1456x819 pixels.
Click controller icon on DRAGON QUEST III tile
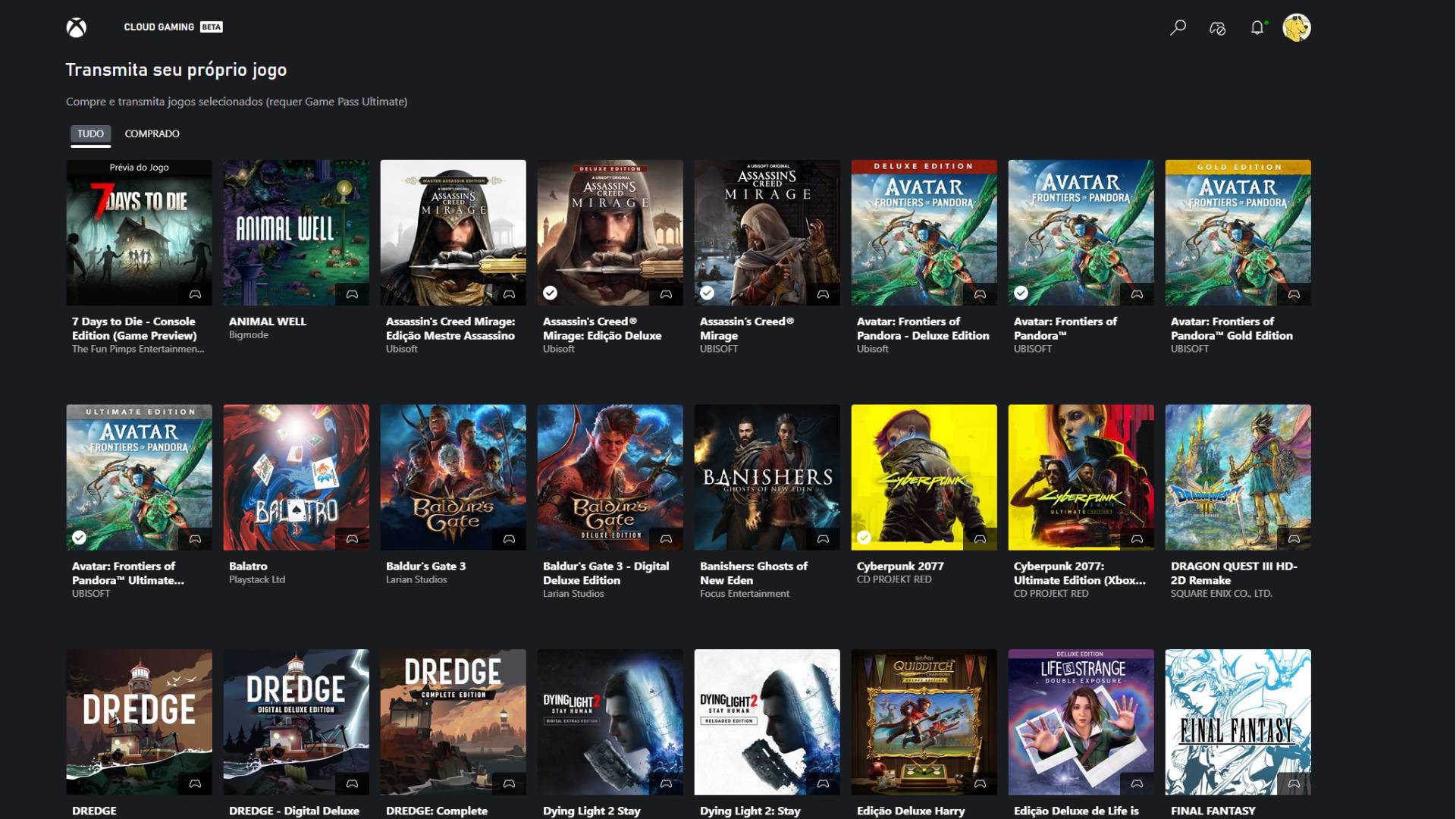[1294, 539]
